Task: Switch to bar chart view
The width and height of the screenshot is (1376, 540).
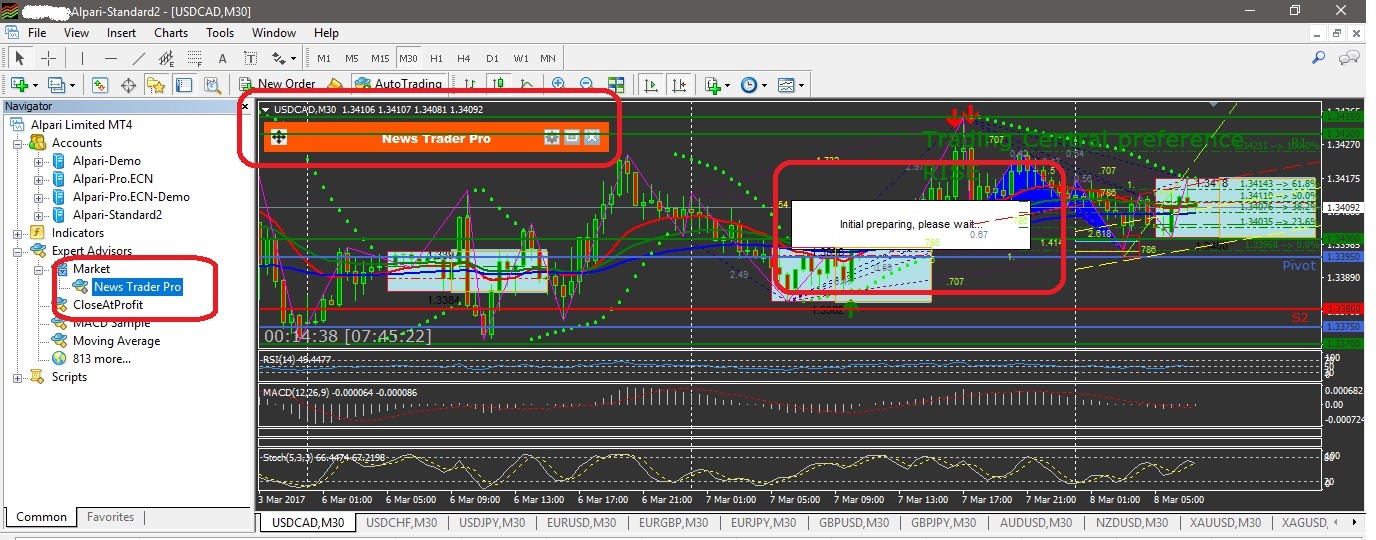Action: click(469, 85)
